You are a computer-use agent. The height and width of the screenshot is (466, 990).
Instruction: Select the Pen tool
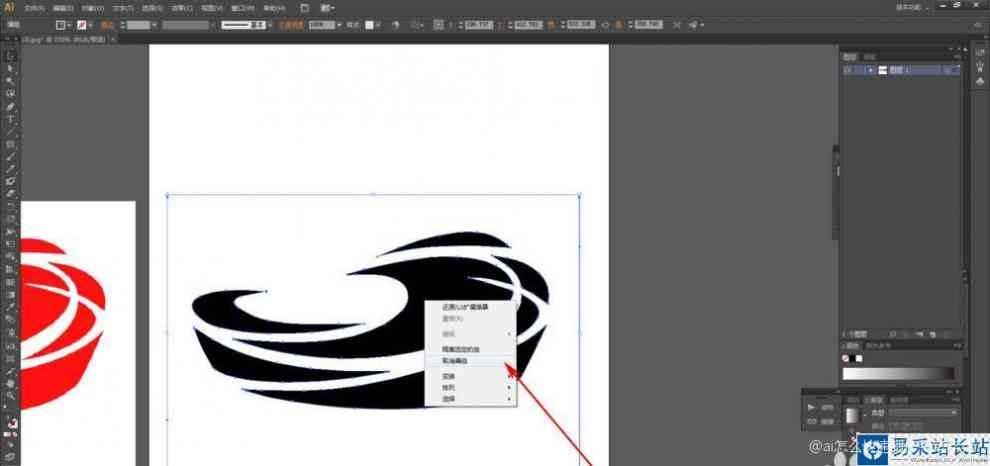click(x=10, y=106)
